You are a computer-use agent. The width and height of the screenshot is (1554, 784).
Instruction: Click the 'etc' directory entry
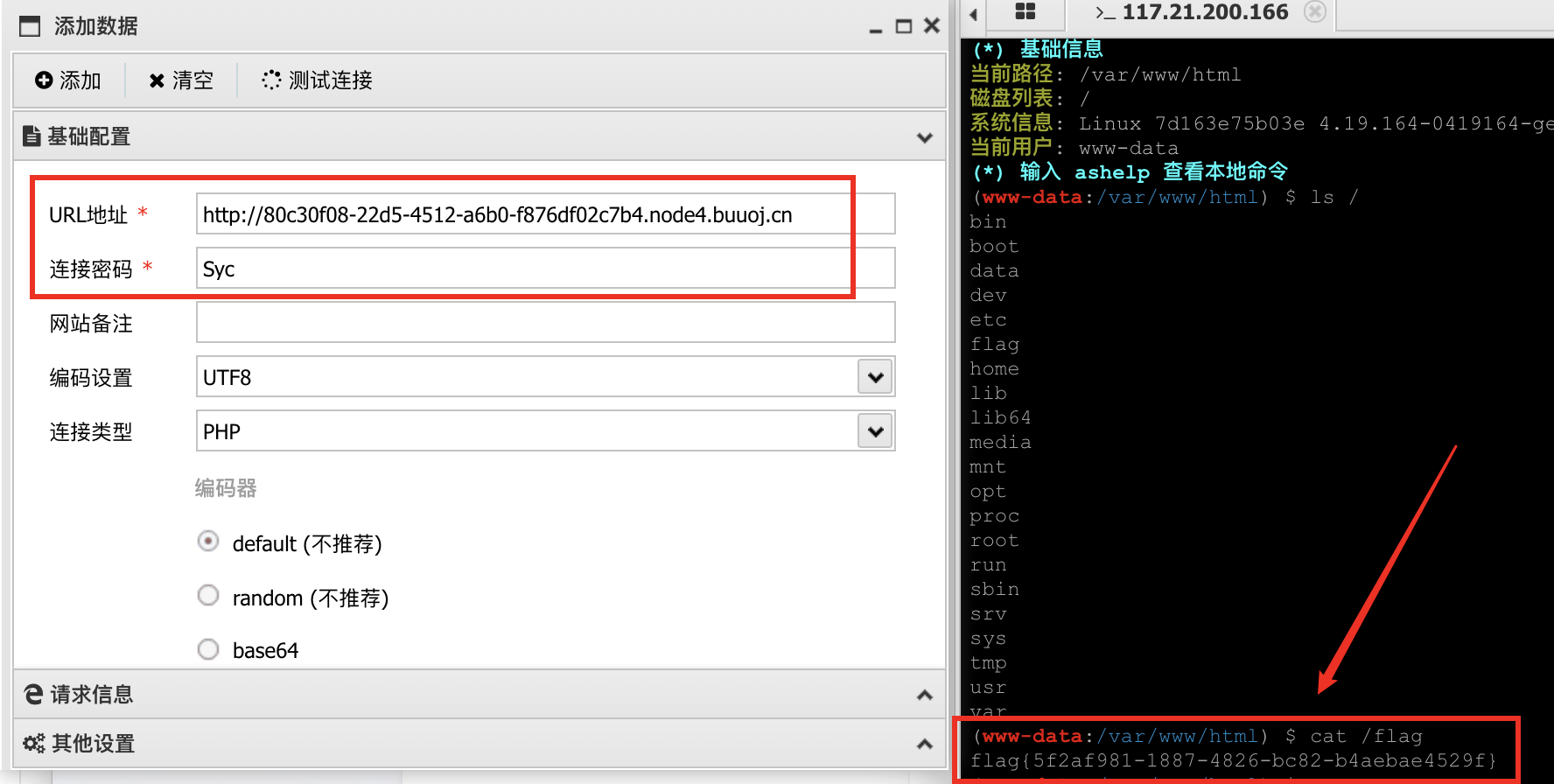[x=988, y=320]
